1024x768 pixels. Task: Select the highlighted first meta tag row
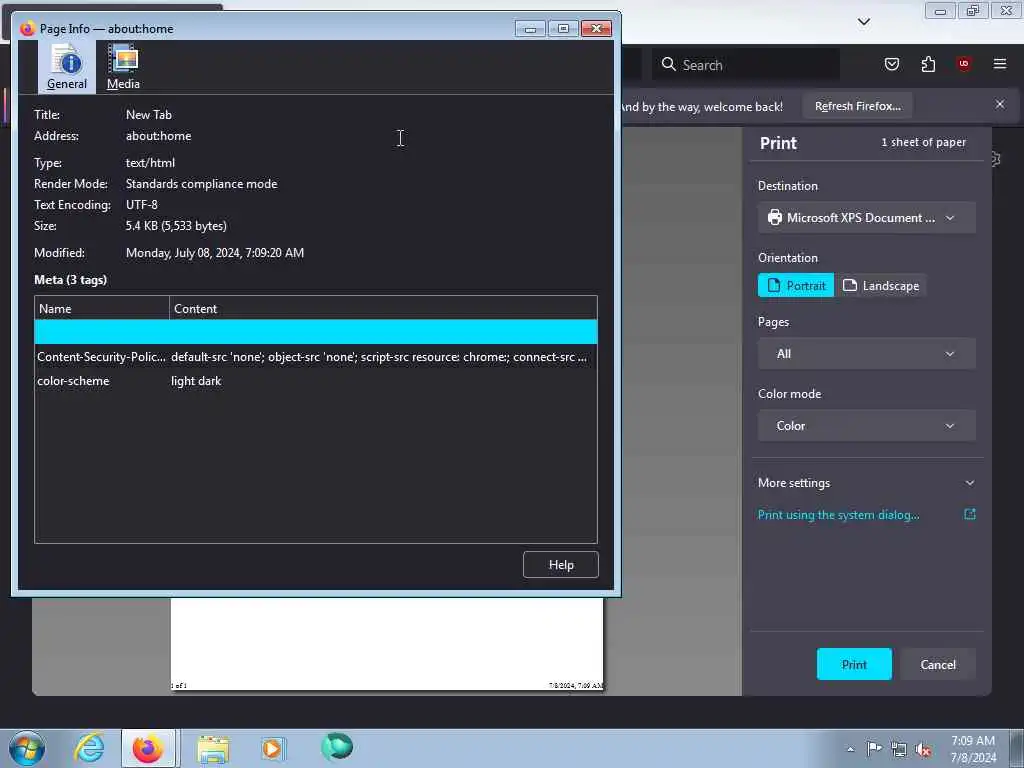315,332
